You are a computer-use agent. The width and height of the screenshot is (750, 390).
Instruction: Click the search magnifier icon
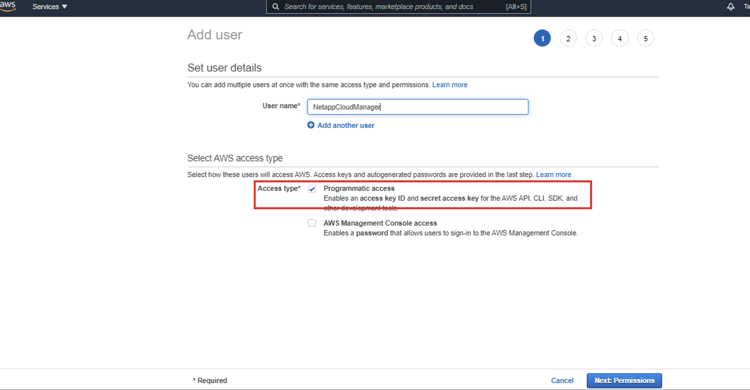[x=276, y=7]
